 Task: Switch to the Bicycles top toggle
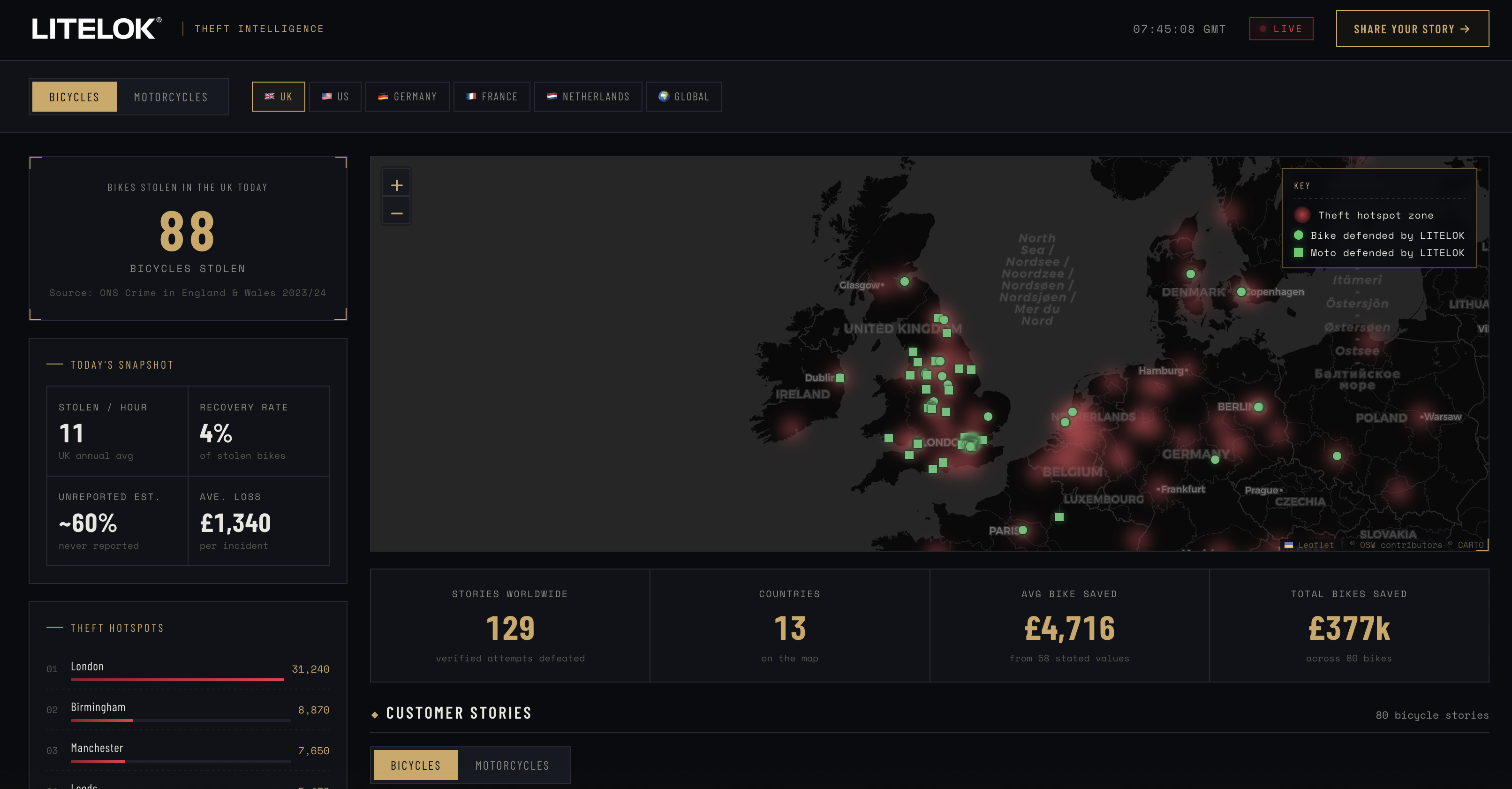[x=74, y=97]
